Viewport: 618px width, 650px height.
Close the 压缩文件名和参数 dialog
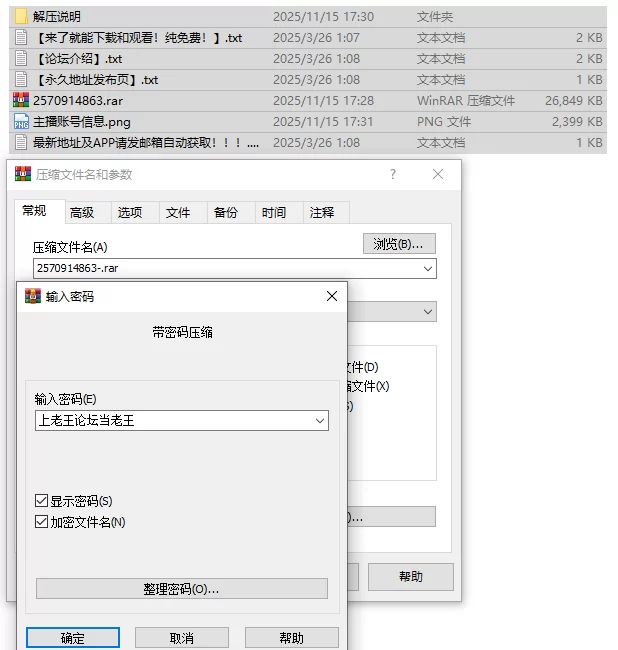pyautogui.click(x=438, y=174)
